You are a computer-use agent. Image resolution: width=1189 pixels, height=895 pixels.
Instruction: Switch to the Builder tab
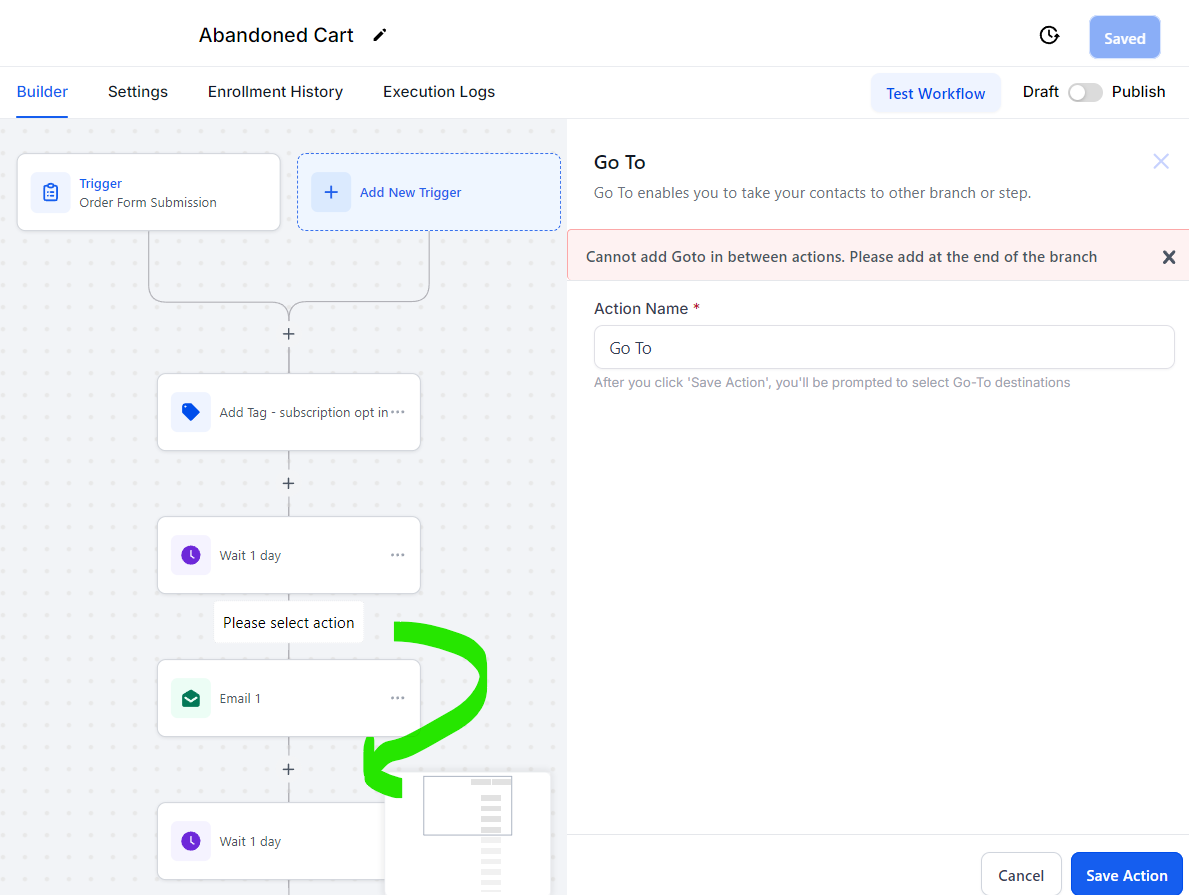tap(42, 92)
